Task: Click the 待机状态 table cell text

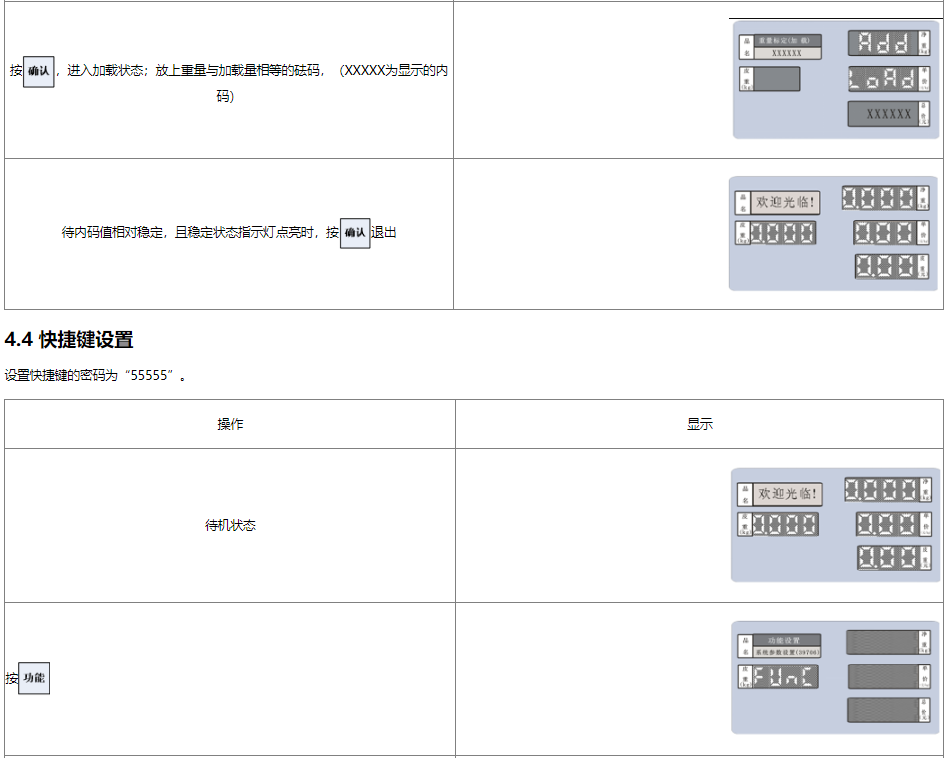Action: (x=230, y=525)
